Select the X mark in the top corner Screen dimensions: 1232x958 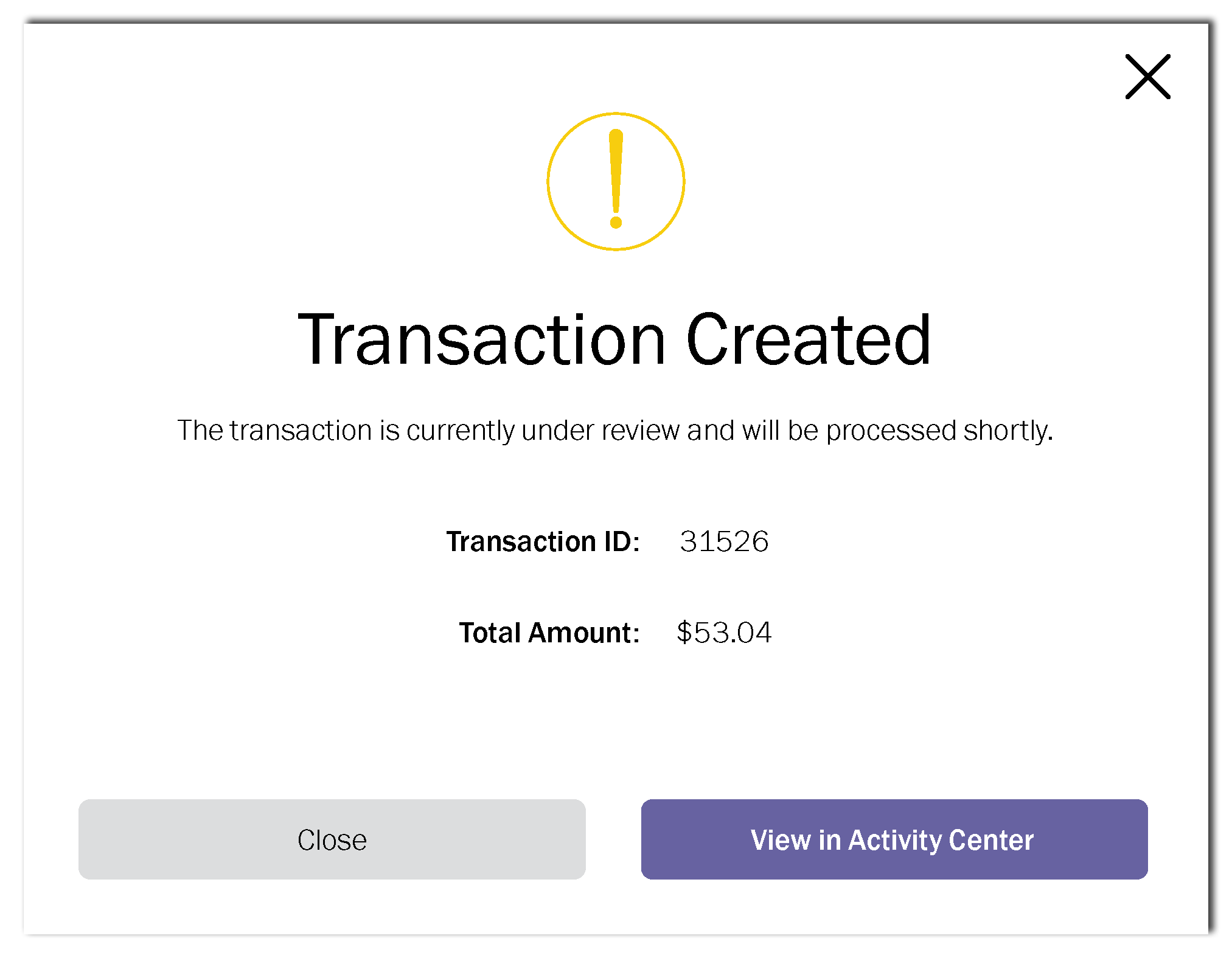click(1147, 77)
